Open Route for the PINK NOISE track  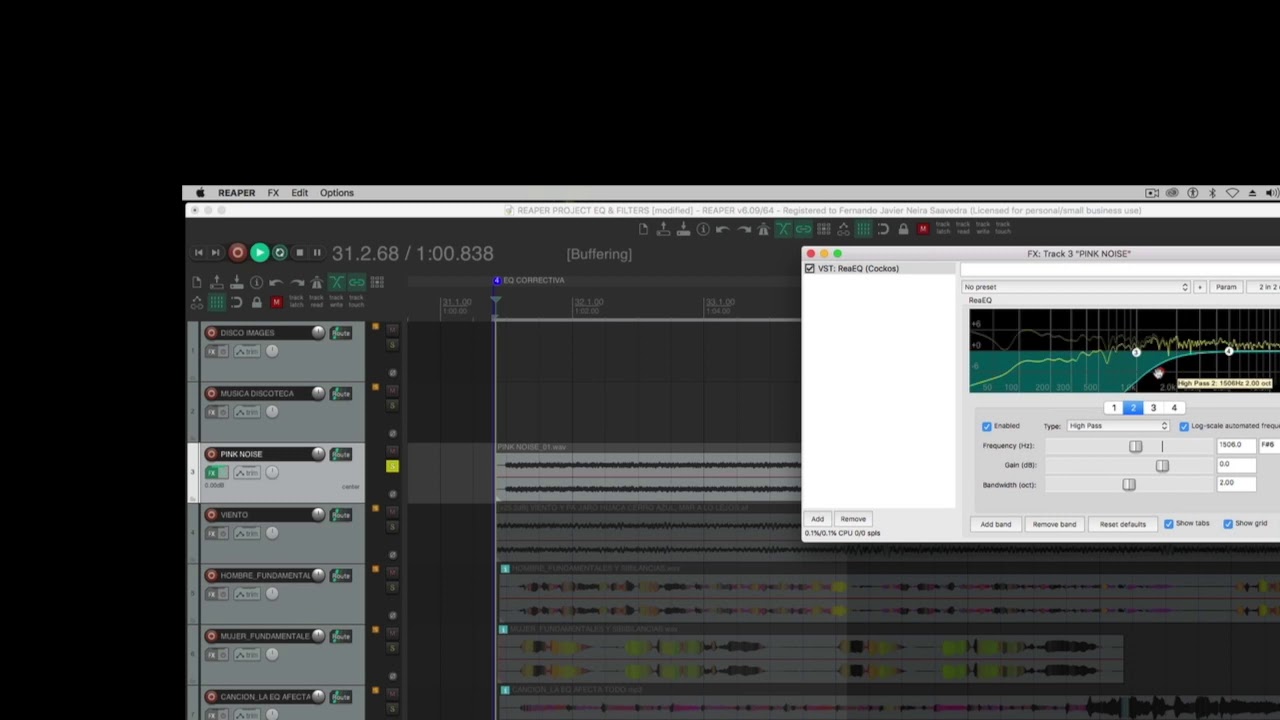click(x=341, y=454)
